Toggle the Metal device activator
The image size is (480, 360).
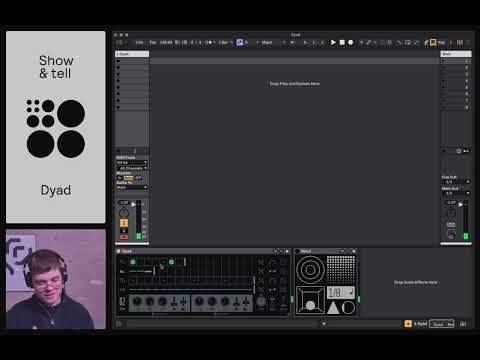click(298, 251)
